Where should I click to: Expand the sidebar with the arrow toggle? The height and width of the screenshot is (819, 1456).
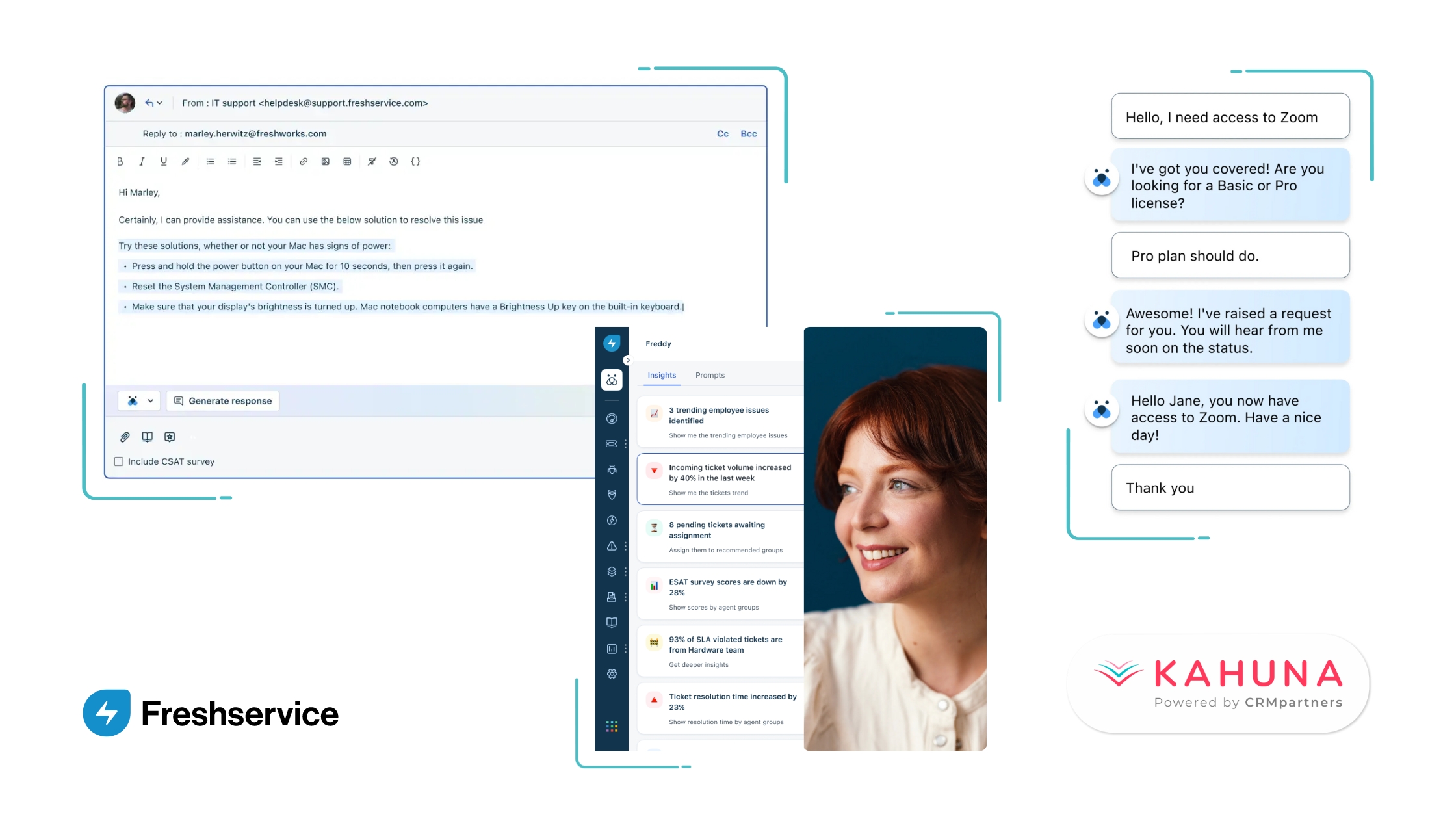pos(627,360)
